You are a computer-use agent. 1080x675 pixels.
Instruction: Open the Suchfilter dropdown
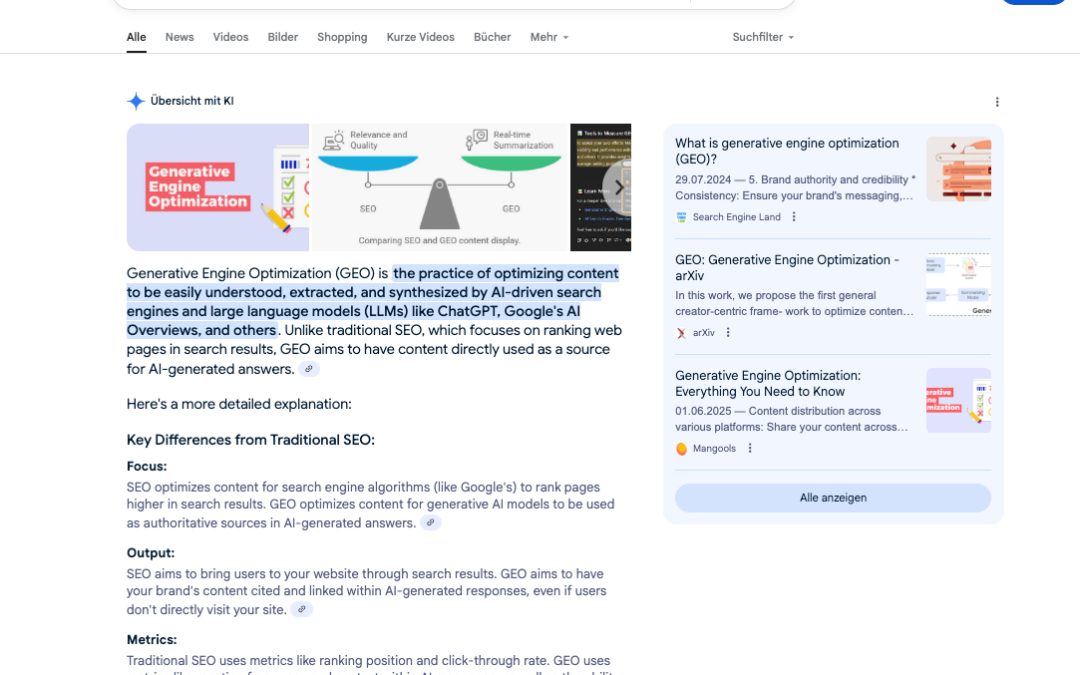coord(763,37)
